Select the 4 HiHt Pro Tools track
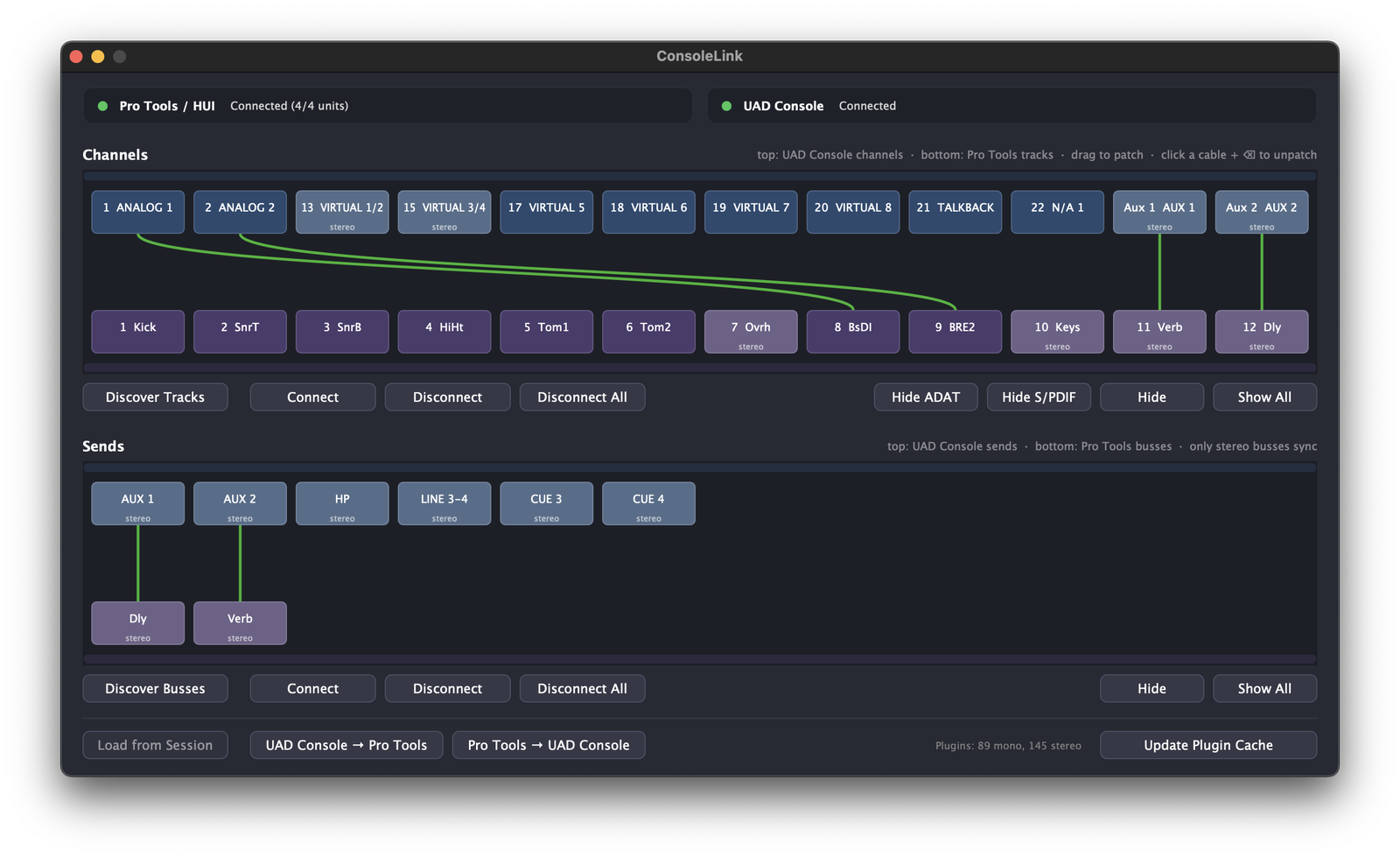Viewport: 1400px width, 857px height. click(x=444, y=332)
